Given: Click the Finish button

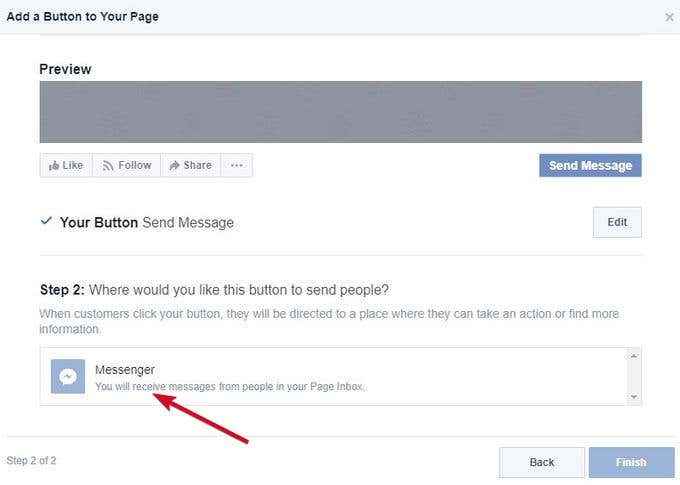Looking at the screenshot, I should click(x=631, y=462).
